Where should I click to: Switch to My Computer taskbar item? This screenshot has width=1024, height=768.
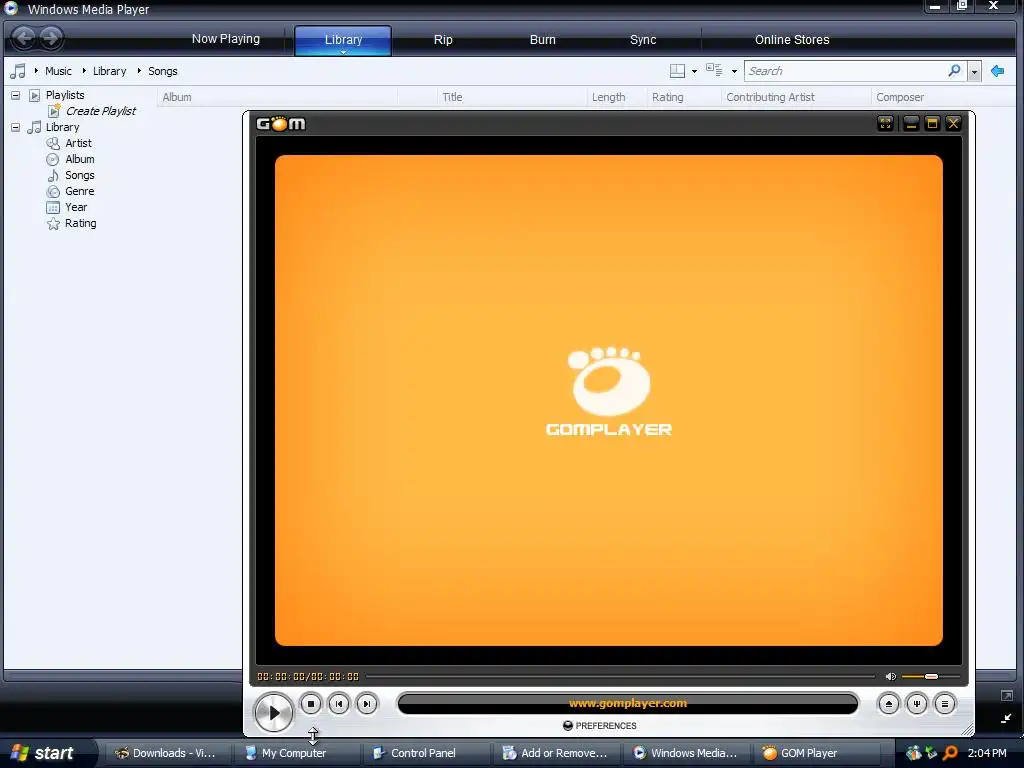click(x=295, y=753)
